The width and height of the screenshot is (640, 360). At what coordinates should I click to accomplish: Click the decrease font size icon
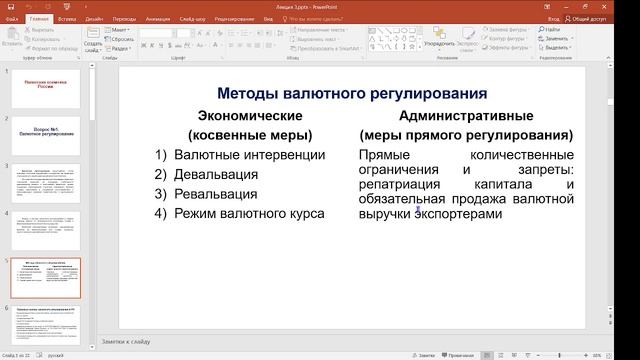click(208, 33)
